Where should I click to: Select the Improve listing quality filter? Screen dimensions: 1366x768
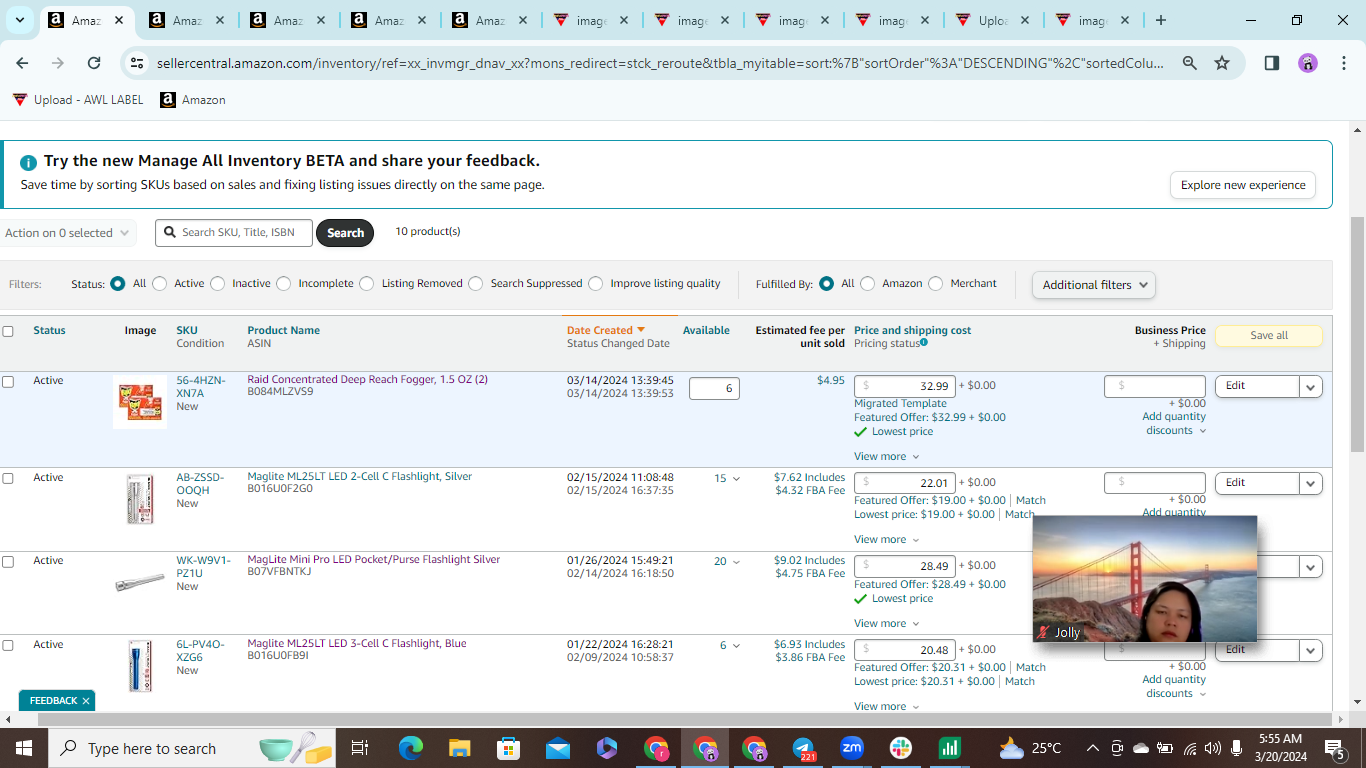click(x=596, y=284)
